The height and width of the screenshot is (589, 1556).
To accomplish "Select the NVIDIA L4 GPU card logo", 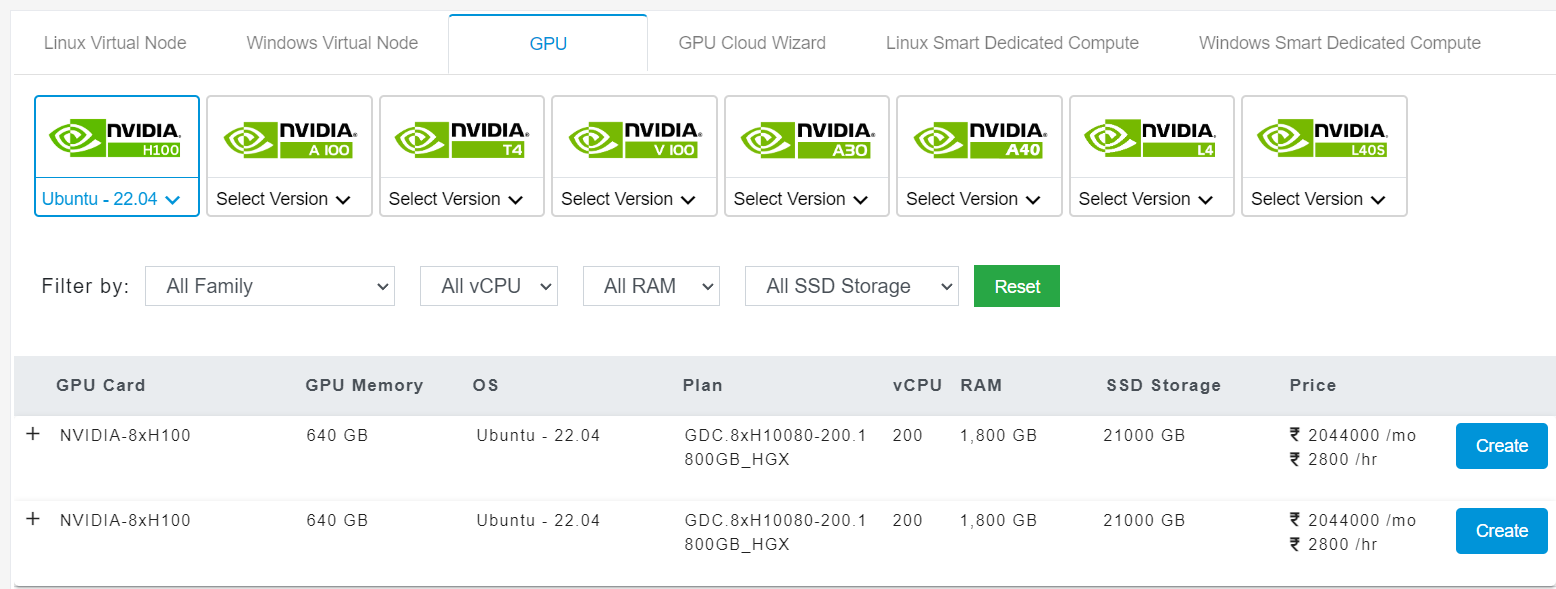I will coord(1152,138).
